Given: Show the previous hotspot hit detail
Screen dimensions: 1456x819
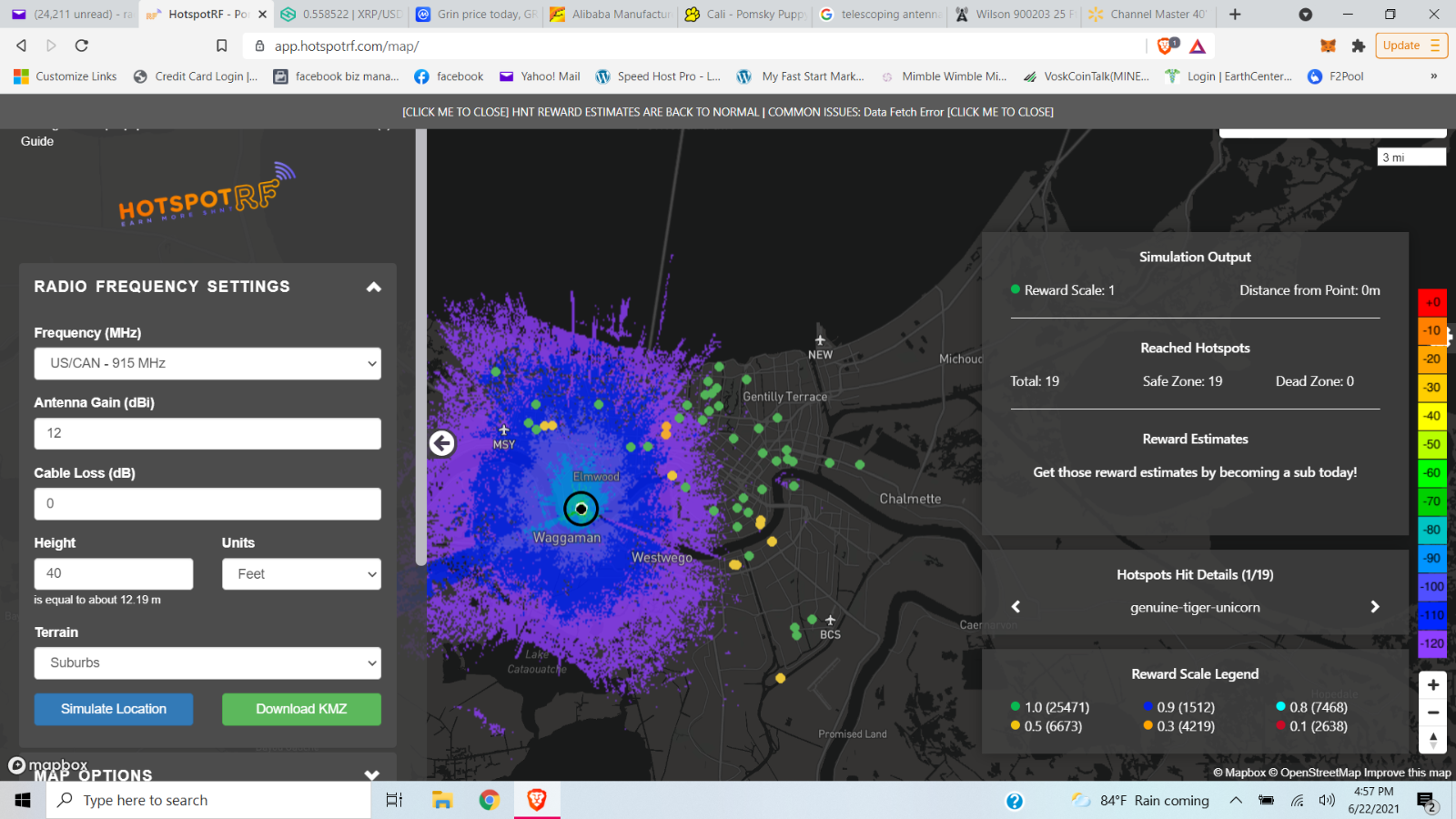Looking at the screenshot, I should [1016, 607].
